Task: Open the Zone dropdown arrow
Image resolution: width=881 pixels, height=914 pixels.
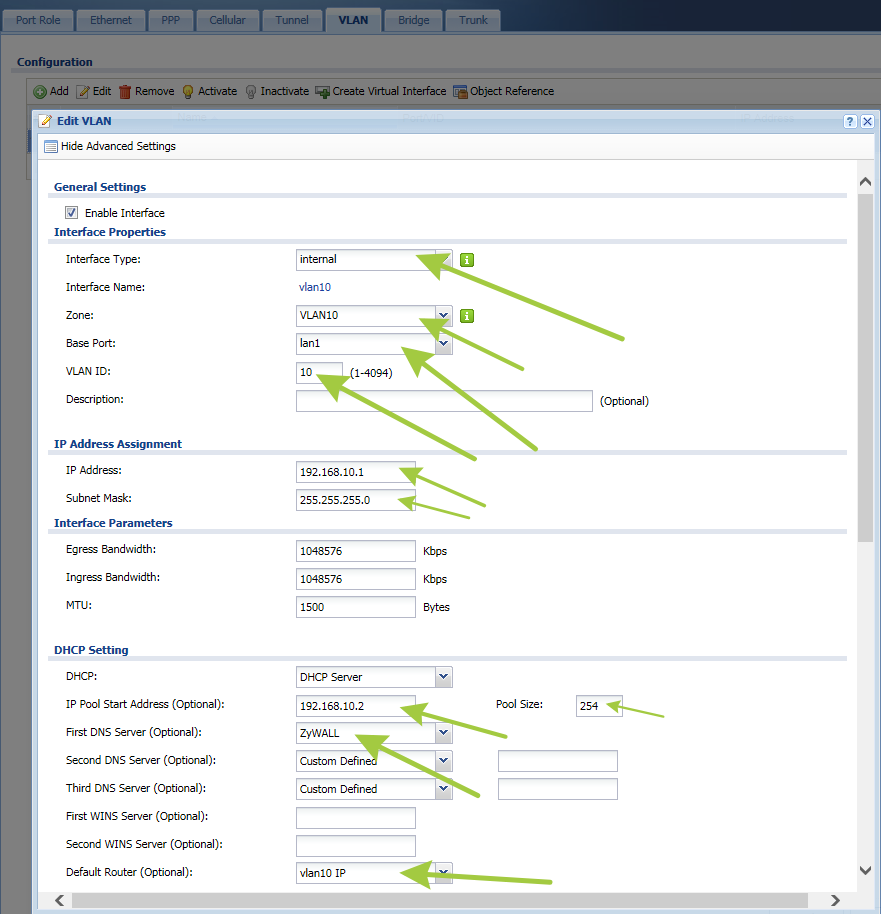Action: [443, 315]
